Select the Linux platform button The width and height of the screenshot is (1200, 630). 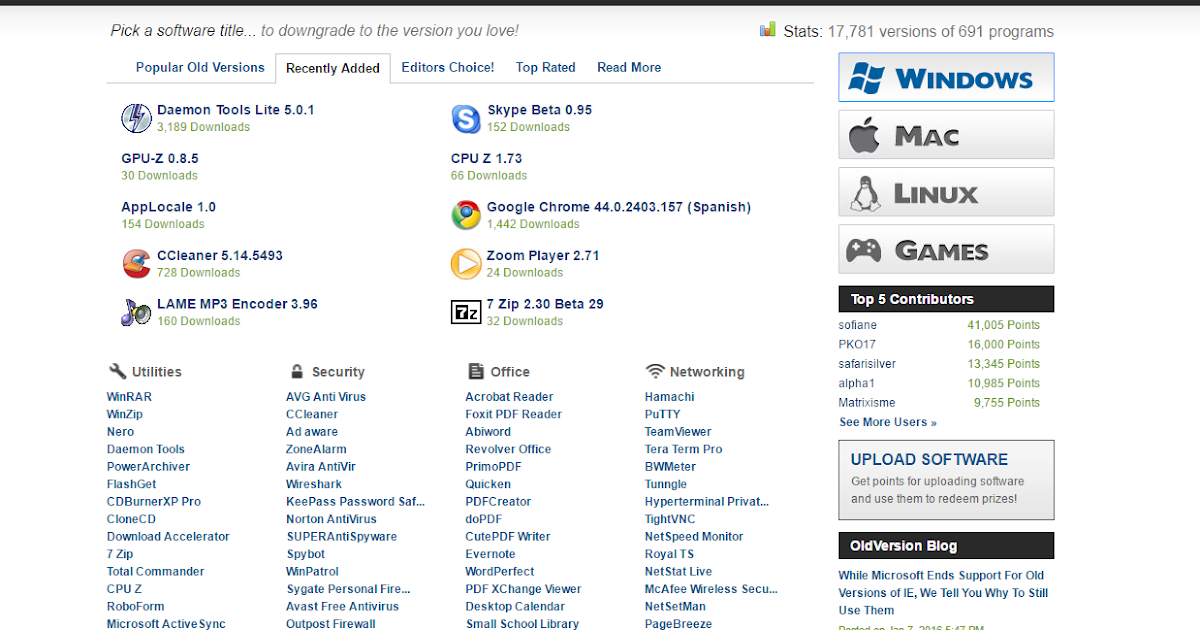tap(946, 192)
